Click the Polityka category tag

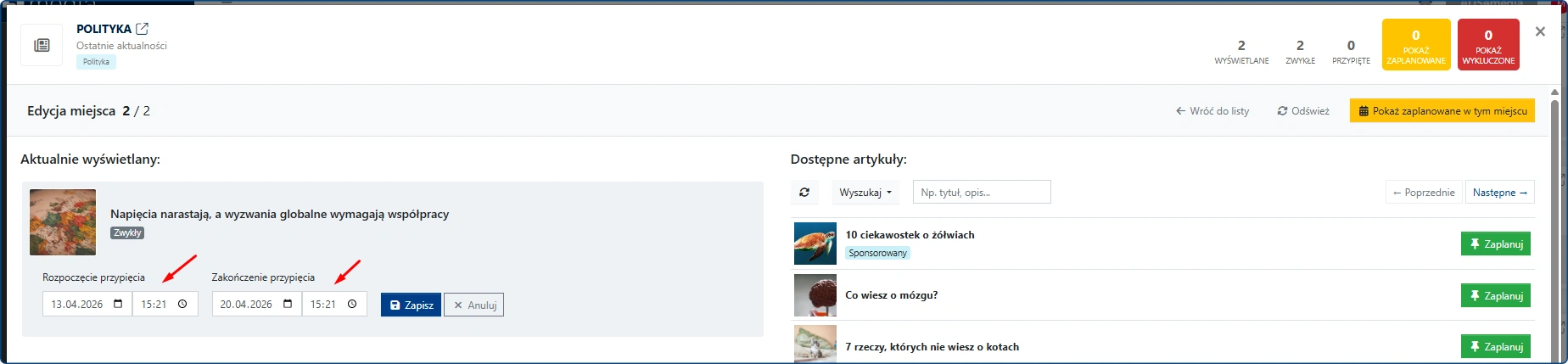point(96,62)
